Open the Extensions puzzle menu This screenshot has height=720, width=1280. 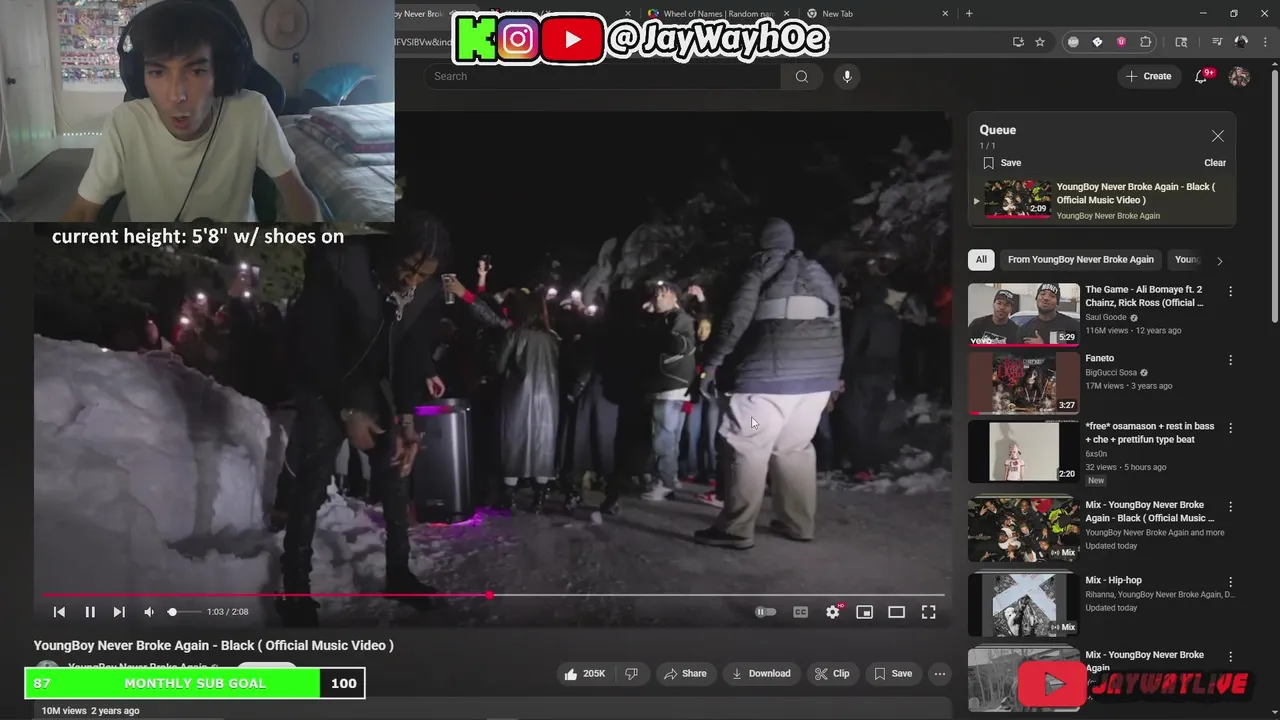tap(1146, 42)
